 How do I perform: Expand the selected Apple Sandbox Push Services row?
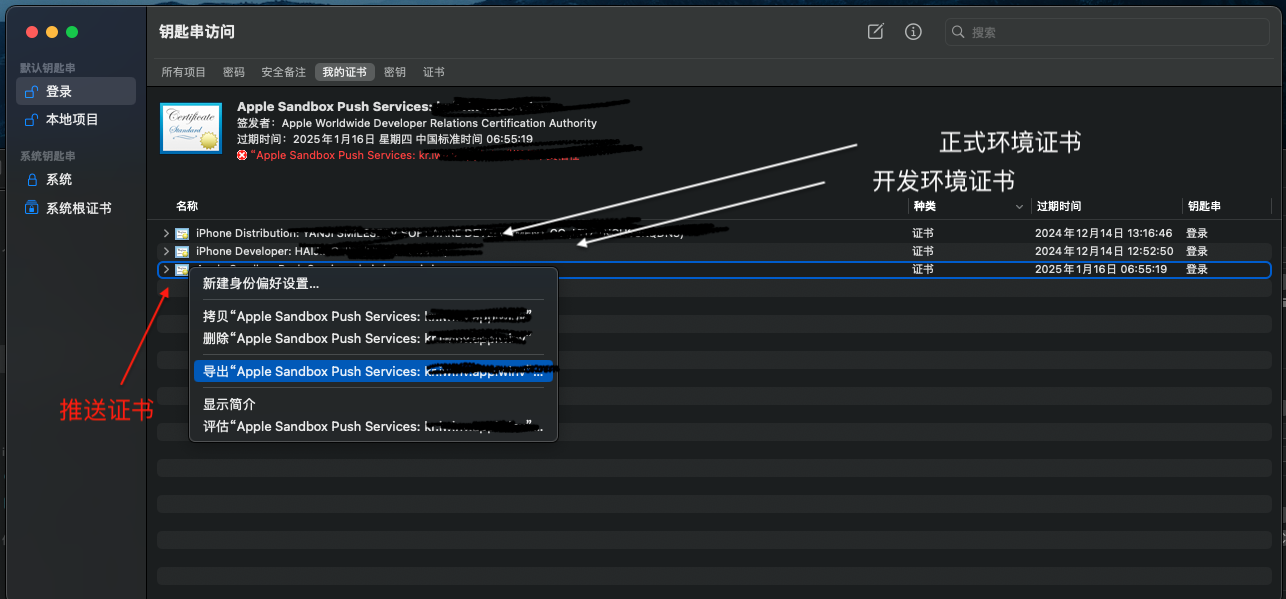point(166,269)
